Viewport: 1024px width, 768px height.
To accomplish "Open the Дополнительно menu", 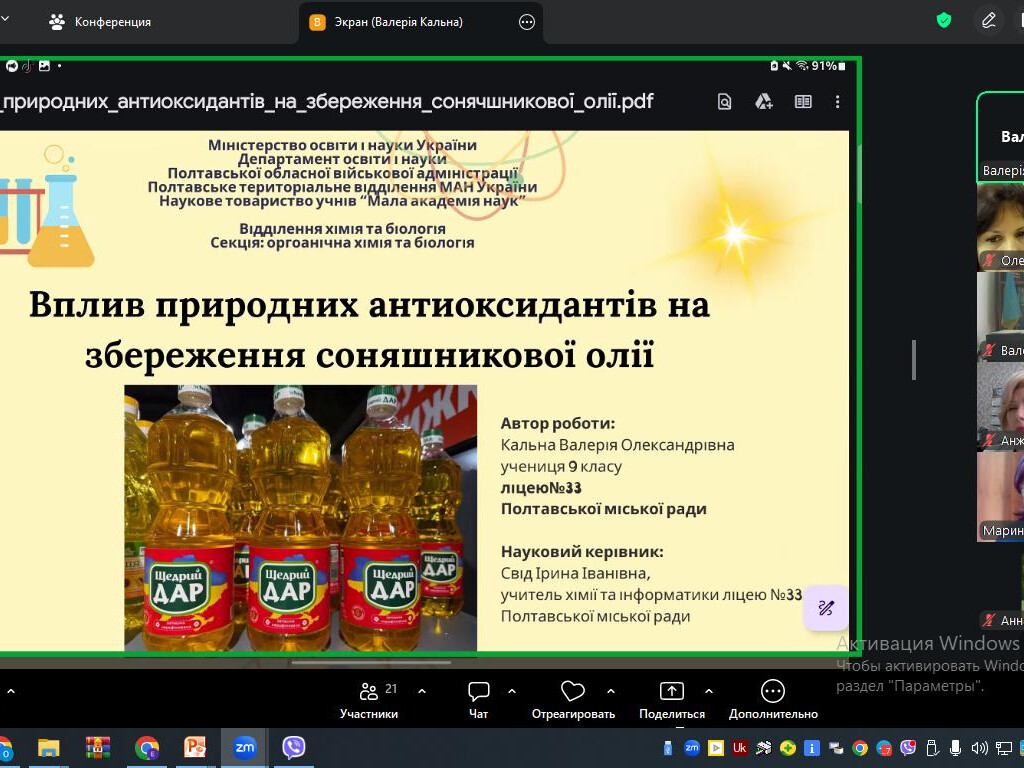I will click(773, 700).
